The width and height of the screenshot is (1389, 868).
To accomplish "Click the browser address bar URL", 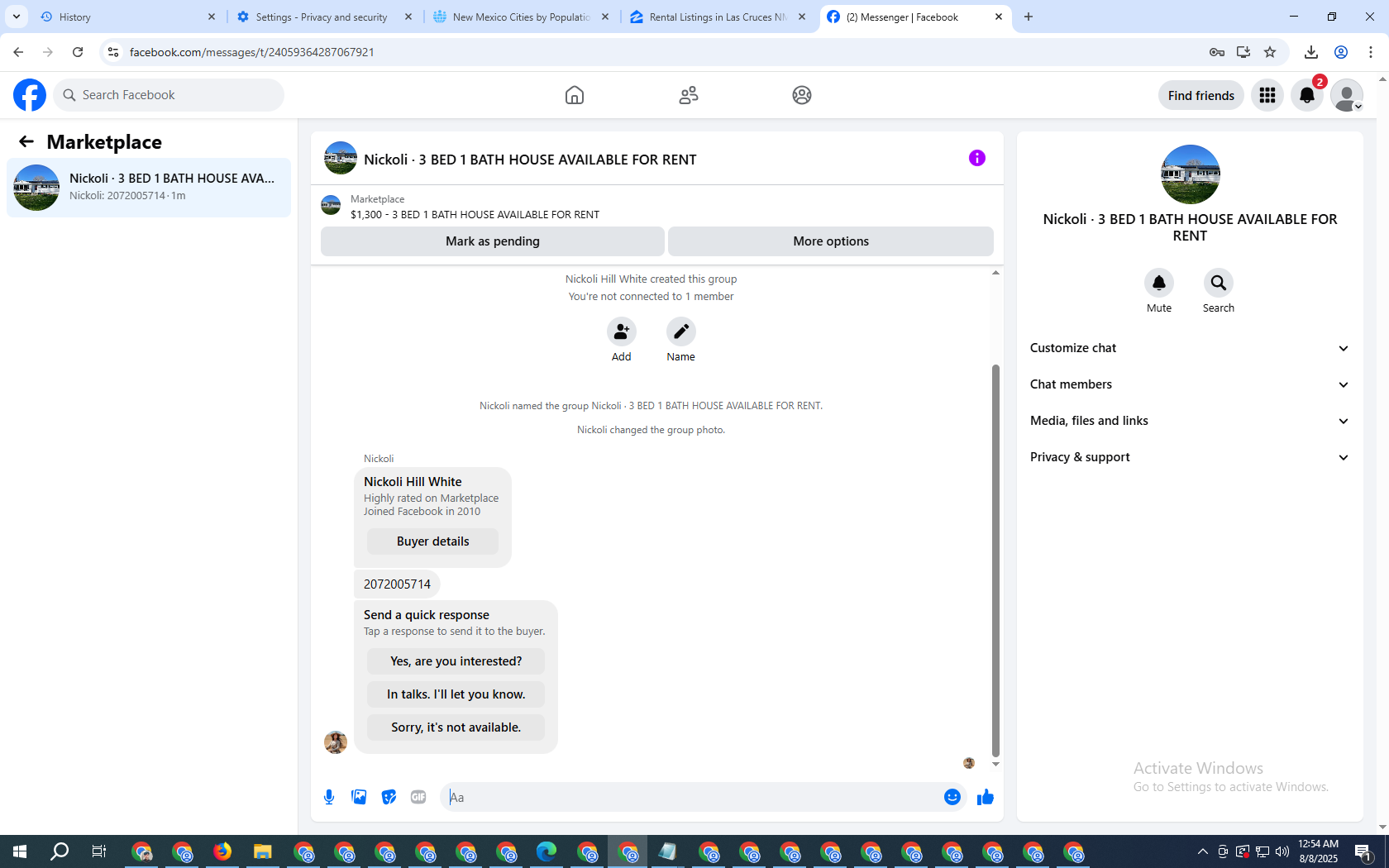I will point(252,52).
